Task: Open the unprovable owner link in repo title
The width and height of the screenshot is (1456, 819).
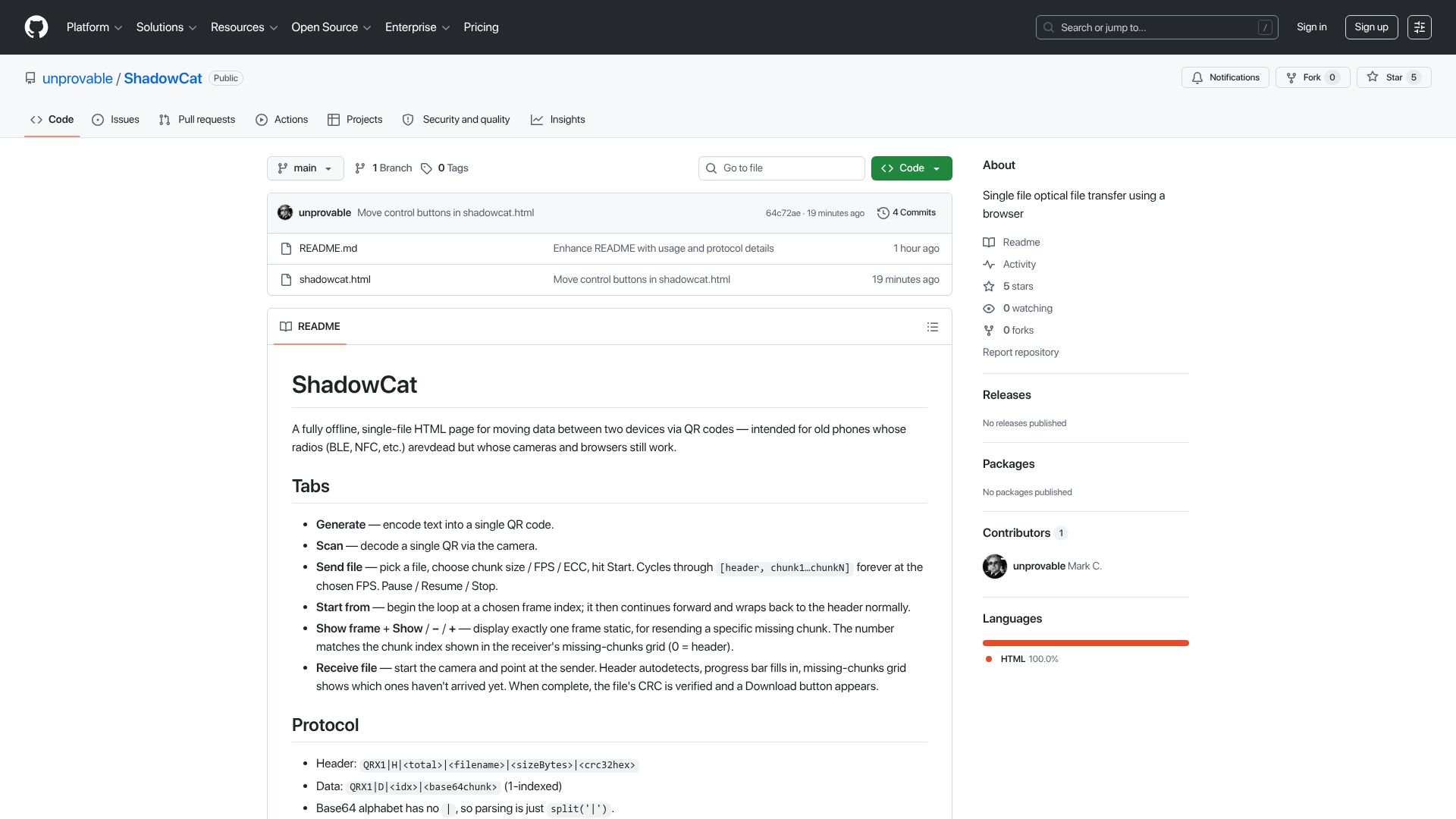Action: [x=77, y=79]
